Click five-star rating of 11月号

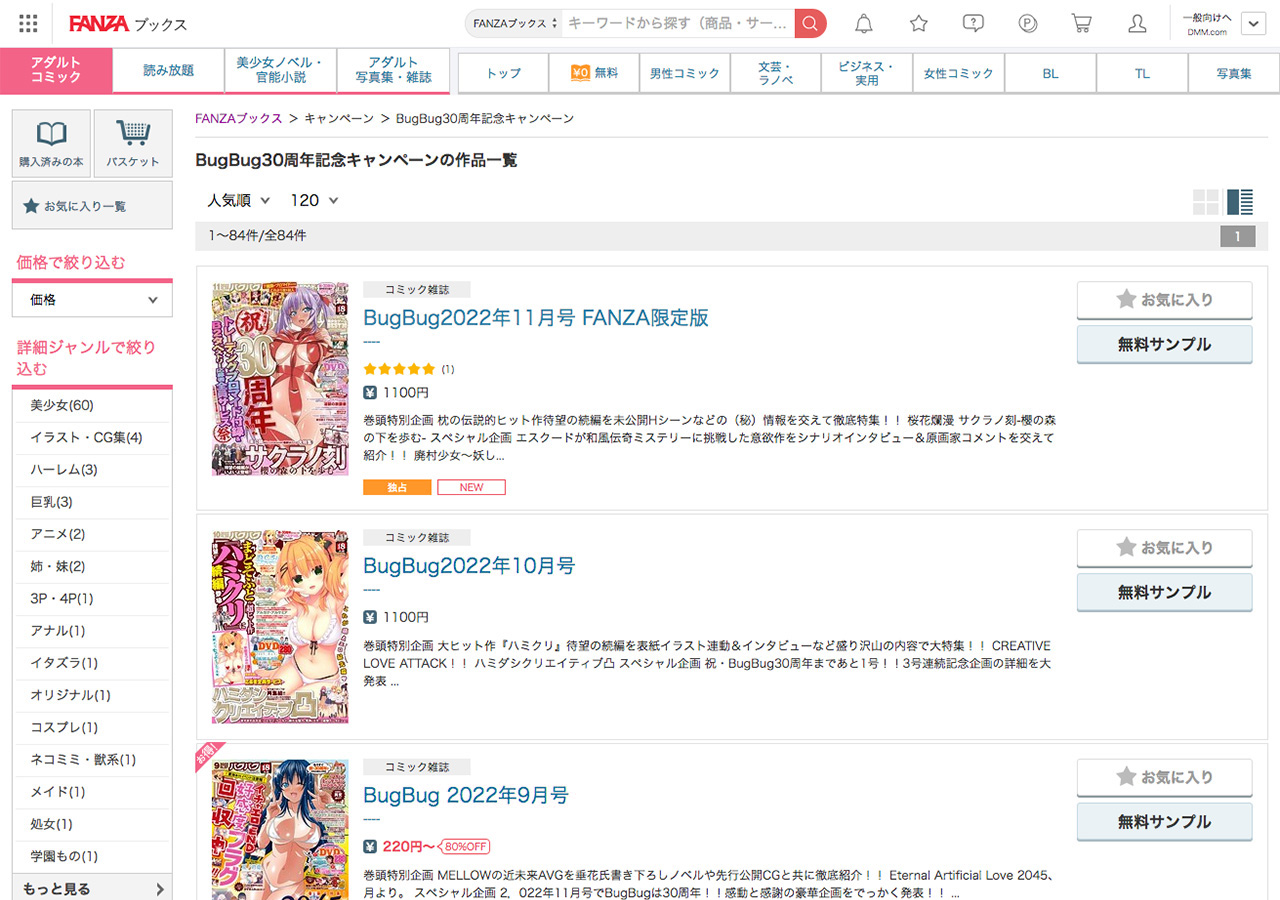[x=399, y=369]
